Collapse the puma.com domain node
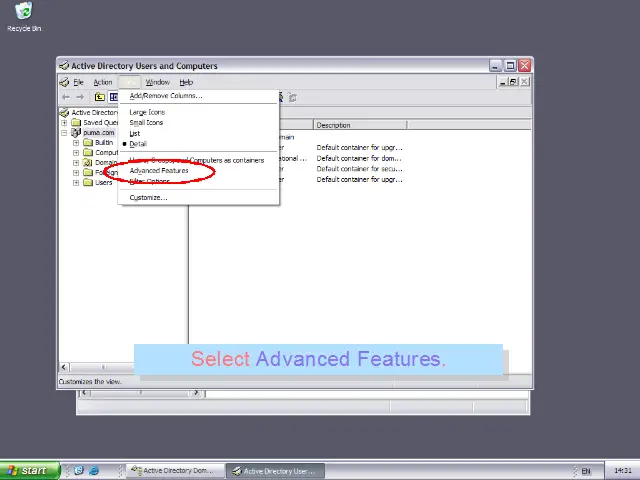The width and height of the screenshot is (640, 480). point(64,133)
